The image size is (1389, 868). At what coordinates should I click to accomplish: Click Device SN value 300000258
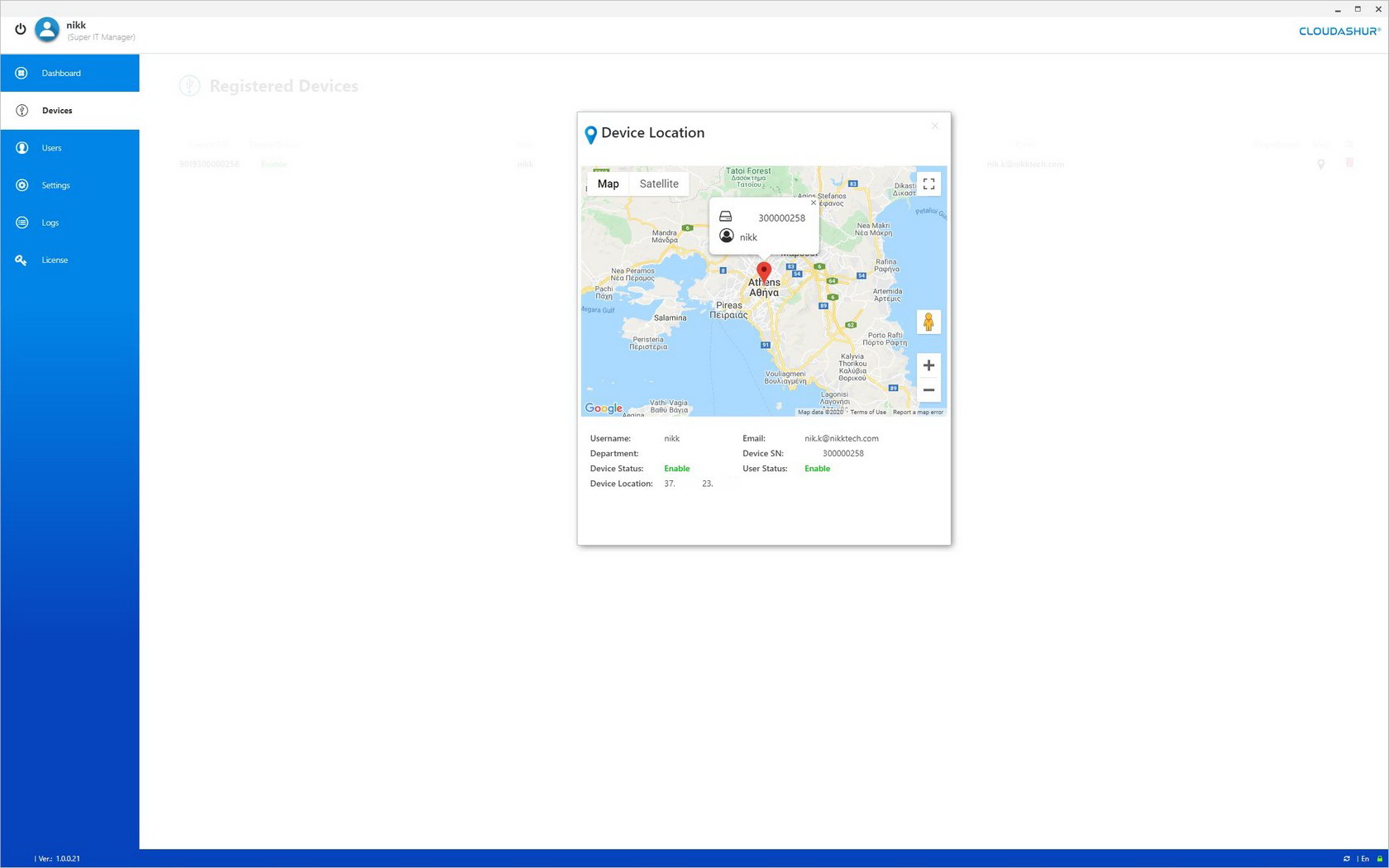(843, 453)
